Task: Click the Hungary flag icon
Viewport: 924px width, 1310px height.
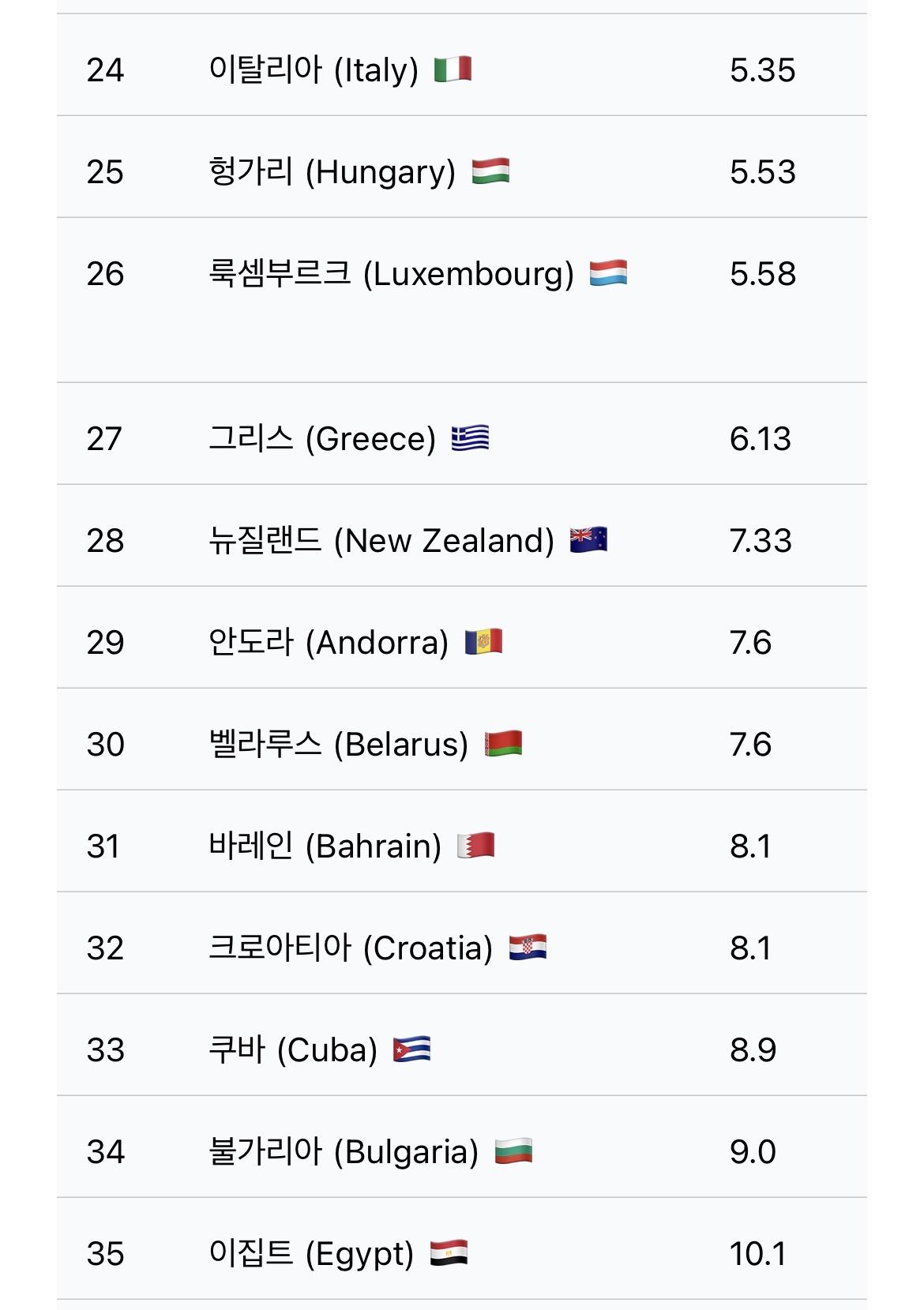Action: (490, 171)
